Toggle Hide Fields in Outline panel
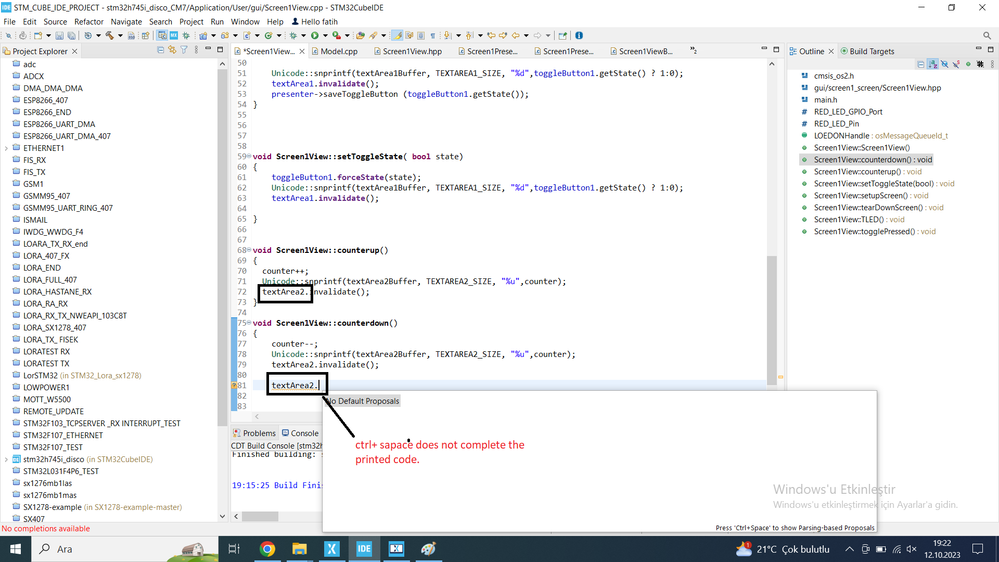Viewport: 999px width, 562px height. coord(944,64)
